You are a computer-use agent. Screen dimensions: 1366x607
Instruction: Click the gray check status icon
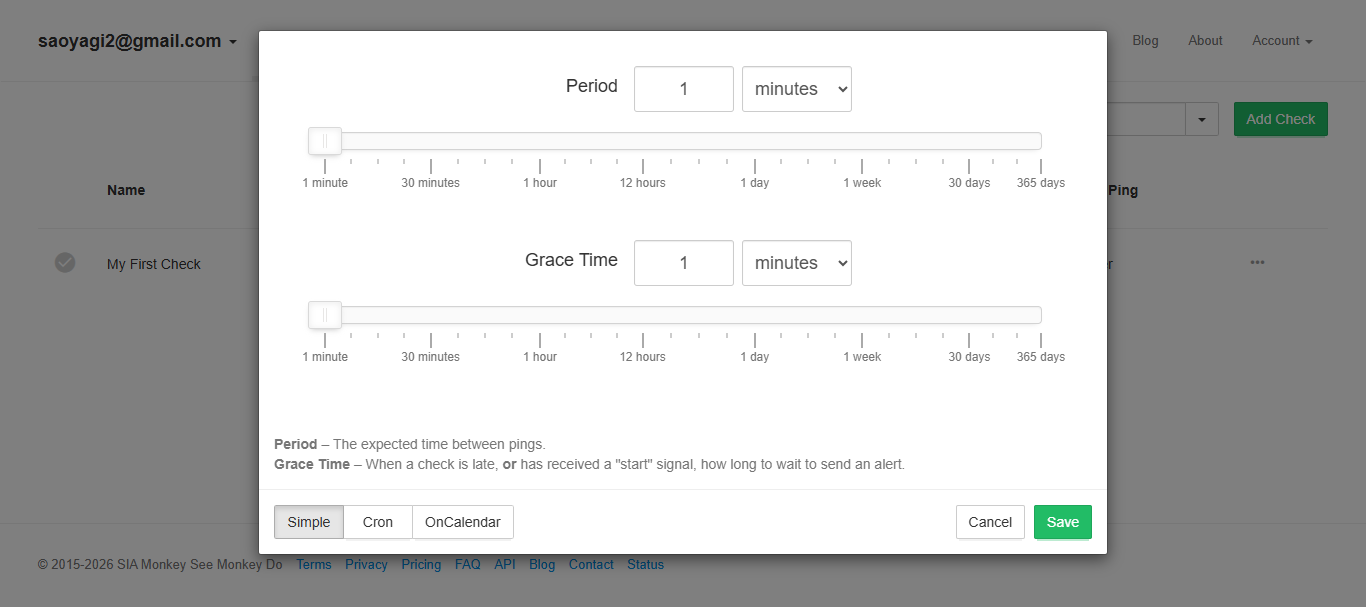pos(65,263)
